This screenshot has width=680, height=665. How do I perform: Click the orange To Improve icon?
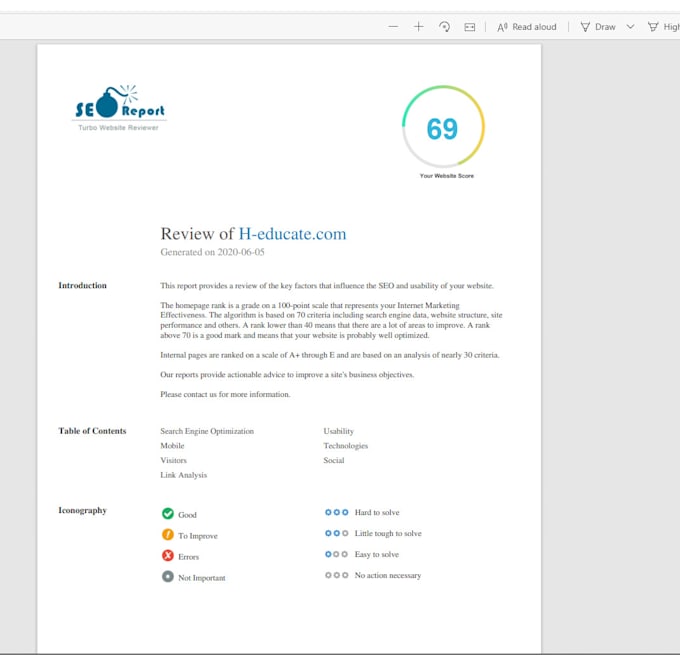(x=168, y=535)
